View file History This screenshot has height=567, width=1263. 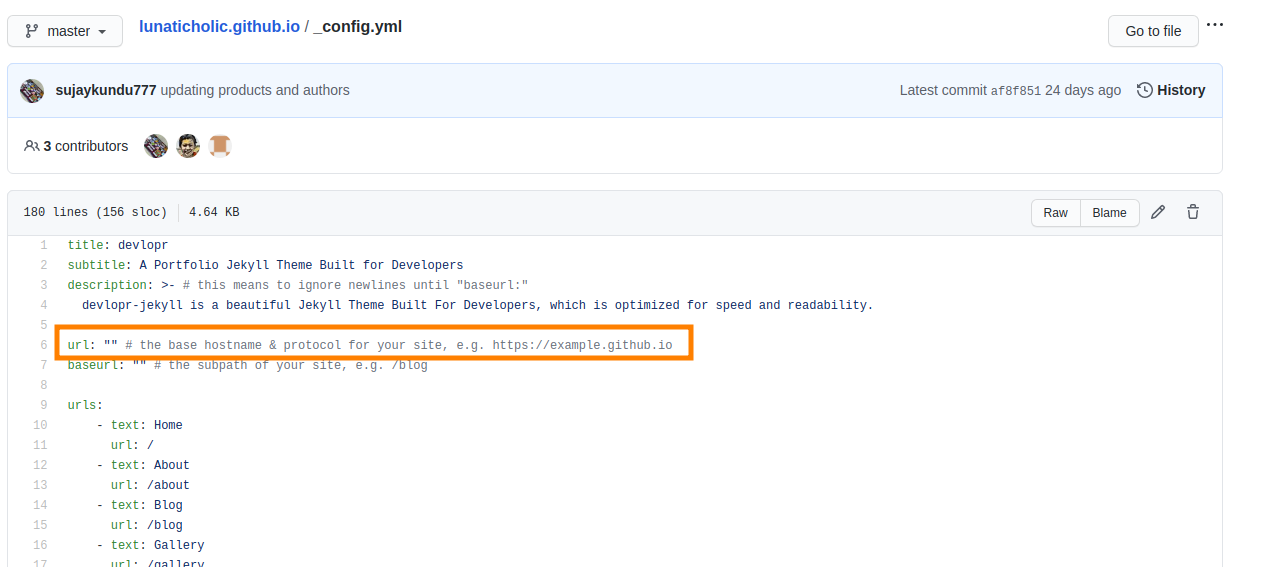1171,90
